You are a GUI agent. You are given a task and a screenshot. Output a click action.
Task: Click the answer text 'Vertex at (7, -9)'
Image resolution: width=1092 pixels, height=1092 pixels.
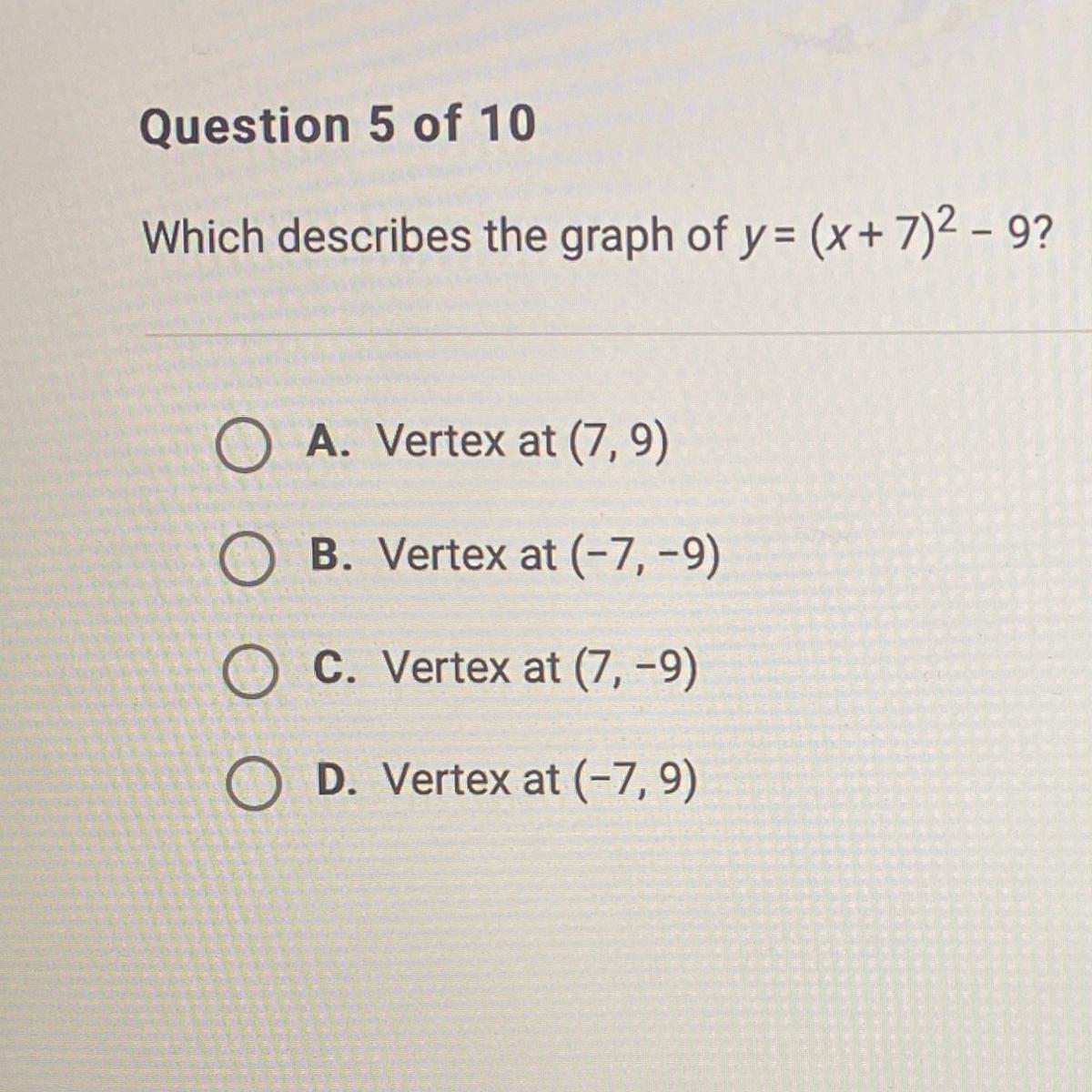coord(541,667)
